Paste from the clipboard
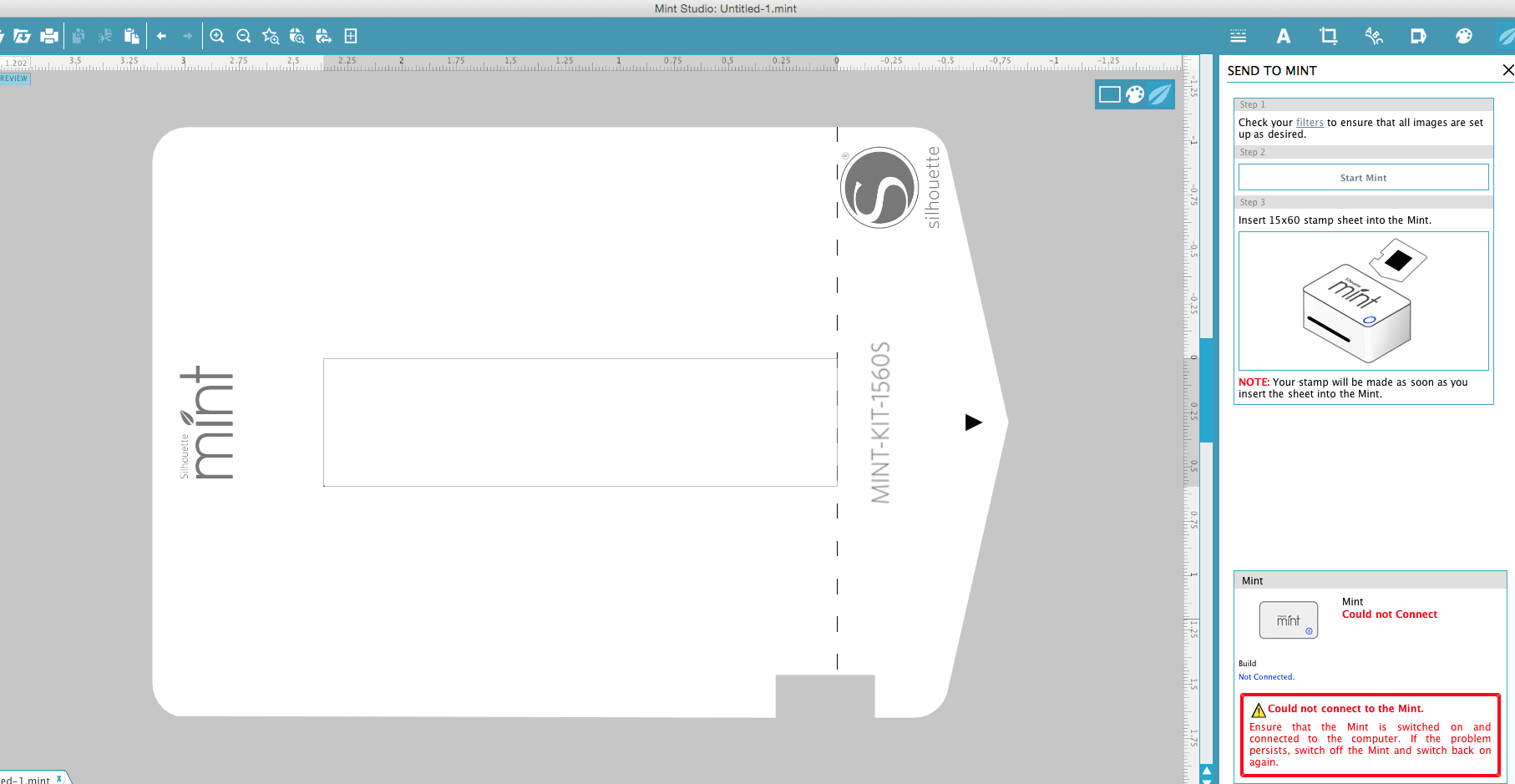Screen dimensions: 1515x784 point(131,36)
